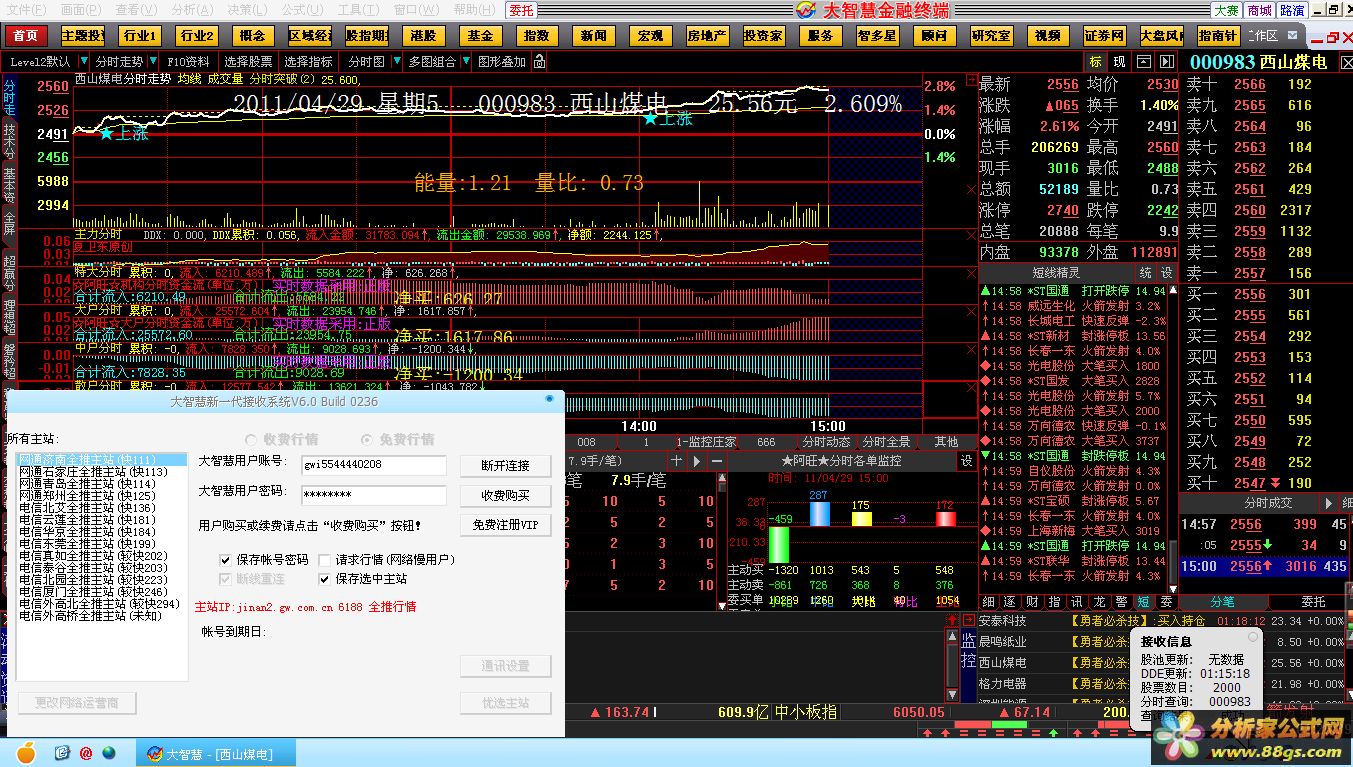Open the 工作区 workspace dropdown arrow
The image size is (1353, 767).
click(1294, 35)
